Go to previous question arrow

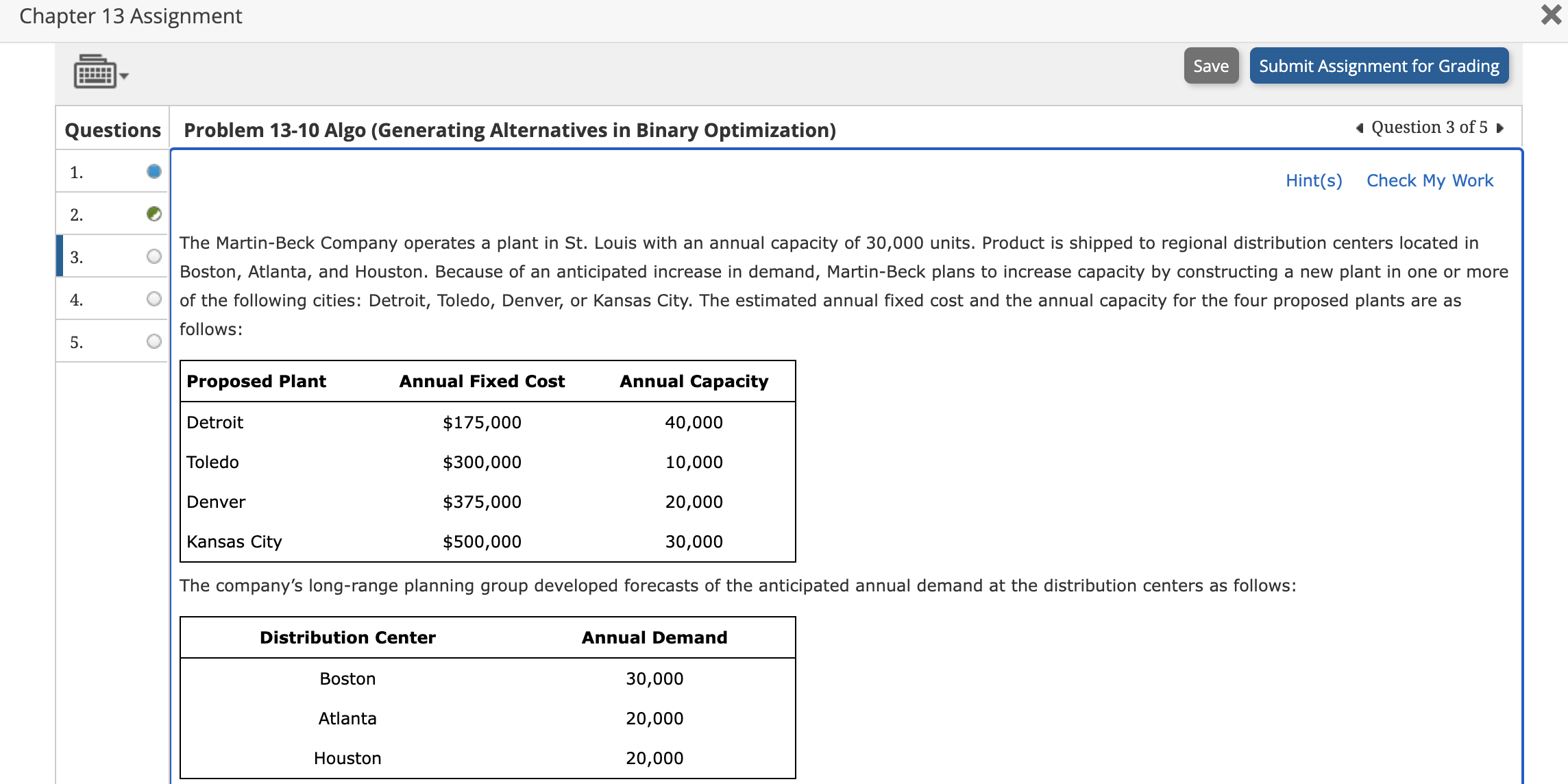(x=1360, y=128)
